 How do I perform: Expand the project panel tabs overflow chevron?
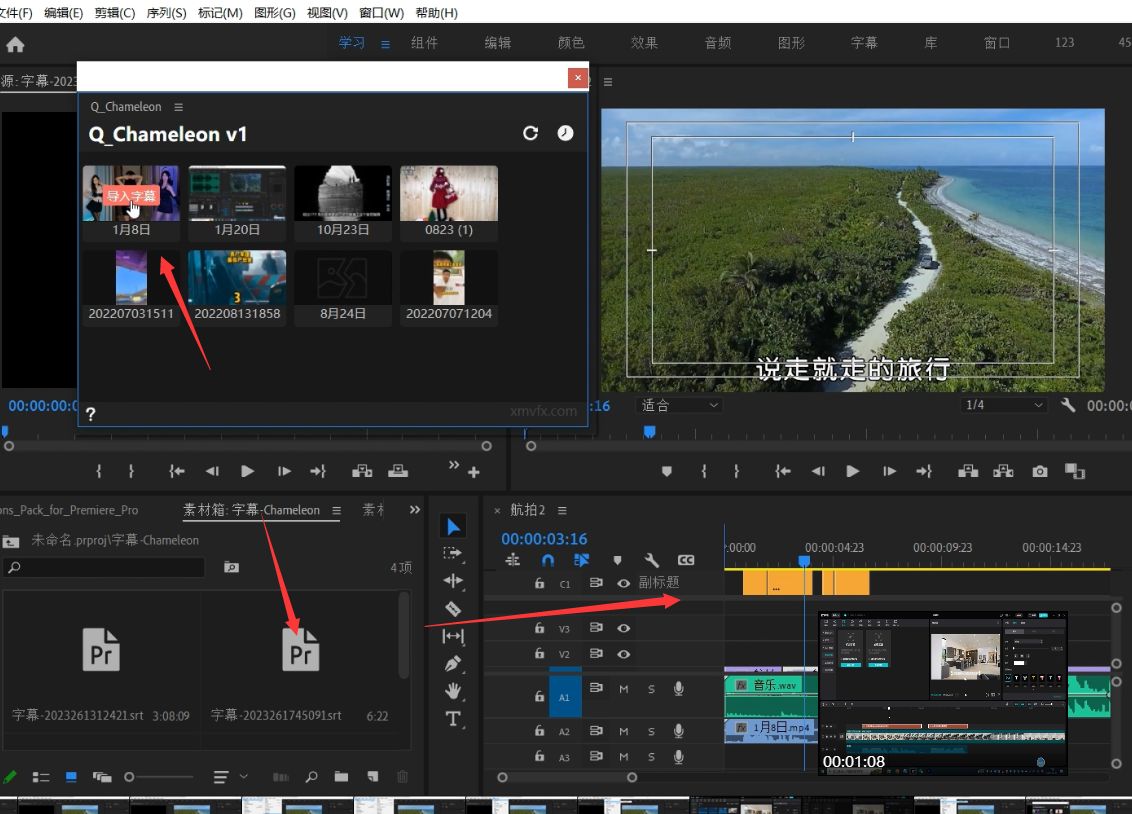pos(415,510)
